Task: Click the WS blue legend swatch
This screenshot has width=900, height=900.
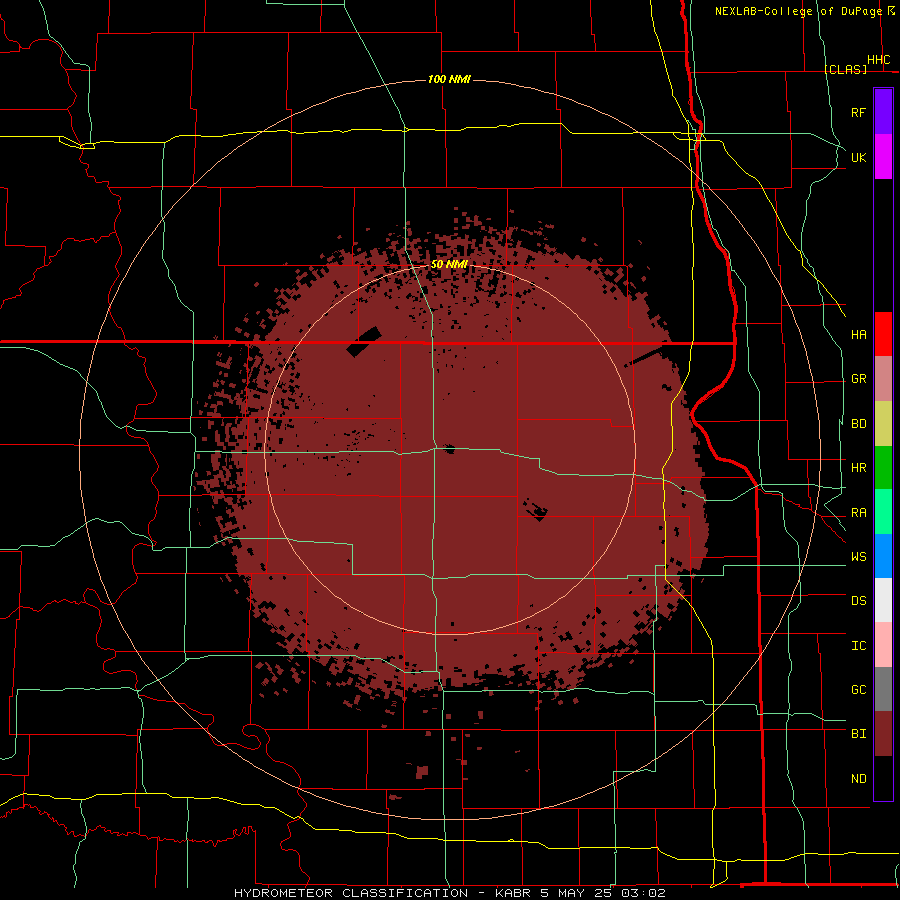Action: tap(883, 556)
